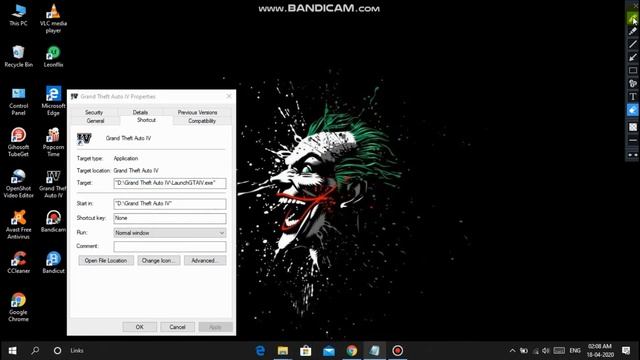This screenshot has height=360, width=640.
Task: Open taskbar search magnifier
Action: point(35,351)
